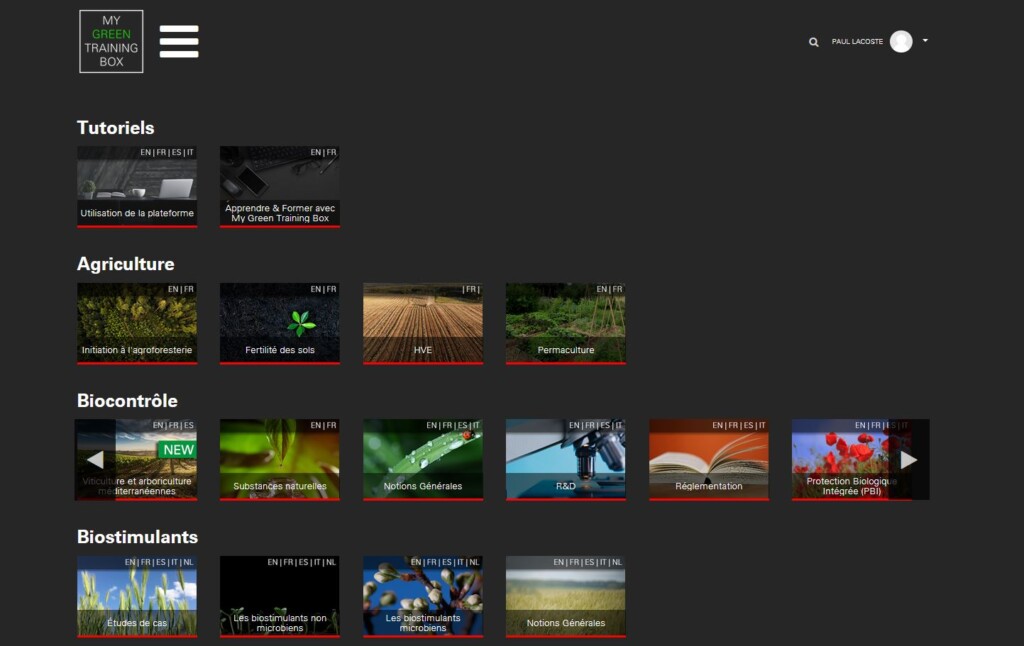The height and width of the screenshot is (646, 1024).
Task: Click the search magnifier icon
Action: 814,42
